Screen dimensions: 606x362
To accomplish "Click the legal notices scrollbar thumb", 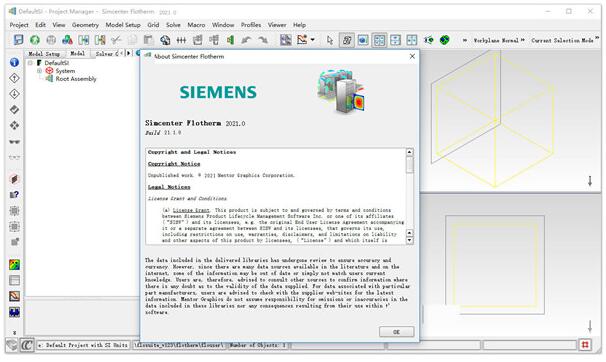I will click(410, 165).
